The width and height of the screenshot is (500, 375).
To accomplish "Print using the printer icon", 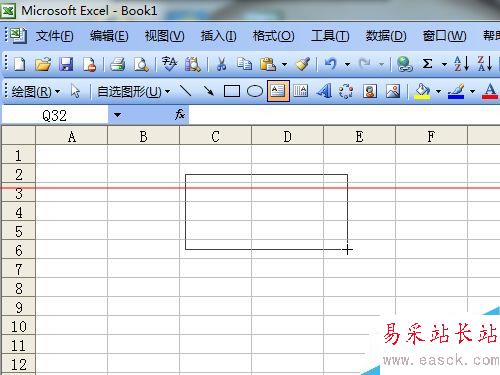I will [x=118, y=64].
